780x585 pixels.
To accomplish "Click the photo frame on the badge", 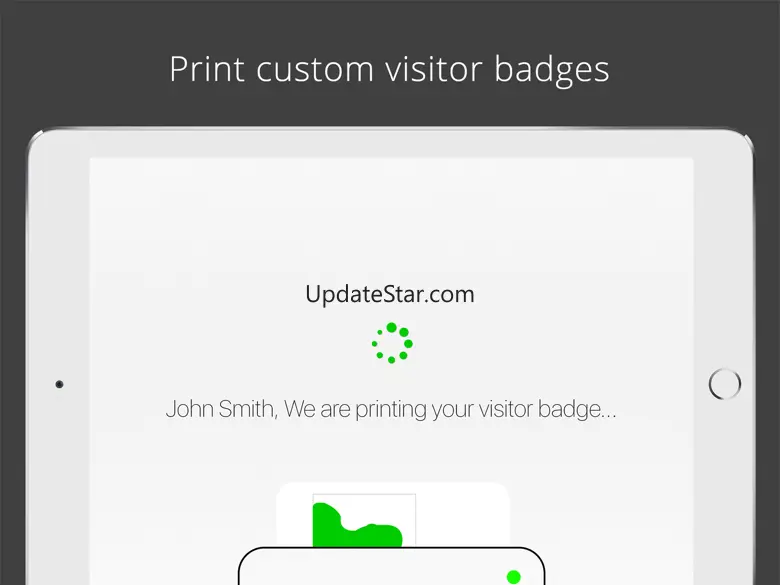I will 364,520.
